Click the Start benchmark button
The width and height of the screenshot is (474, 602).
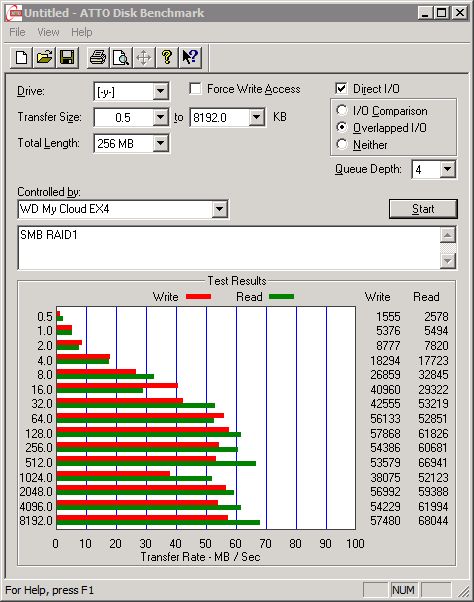point(423,209)
